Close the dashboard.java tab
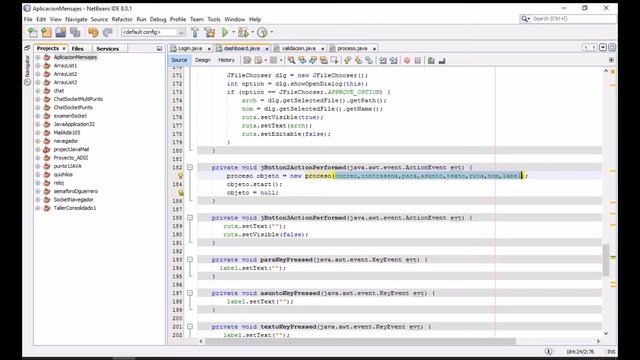 click(x=267, y=49)
